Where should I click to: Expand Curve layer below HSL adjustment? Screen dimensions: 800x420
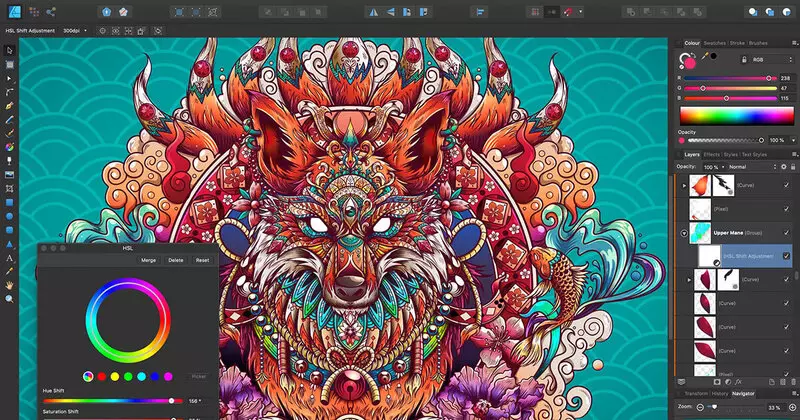[x=689, y=280]
